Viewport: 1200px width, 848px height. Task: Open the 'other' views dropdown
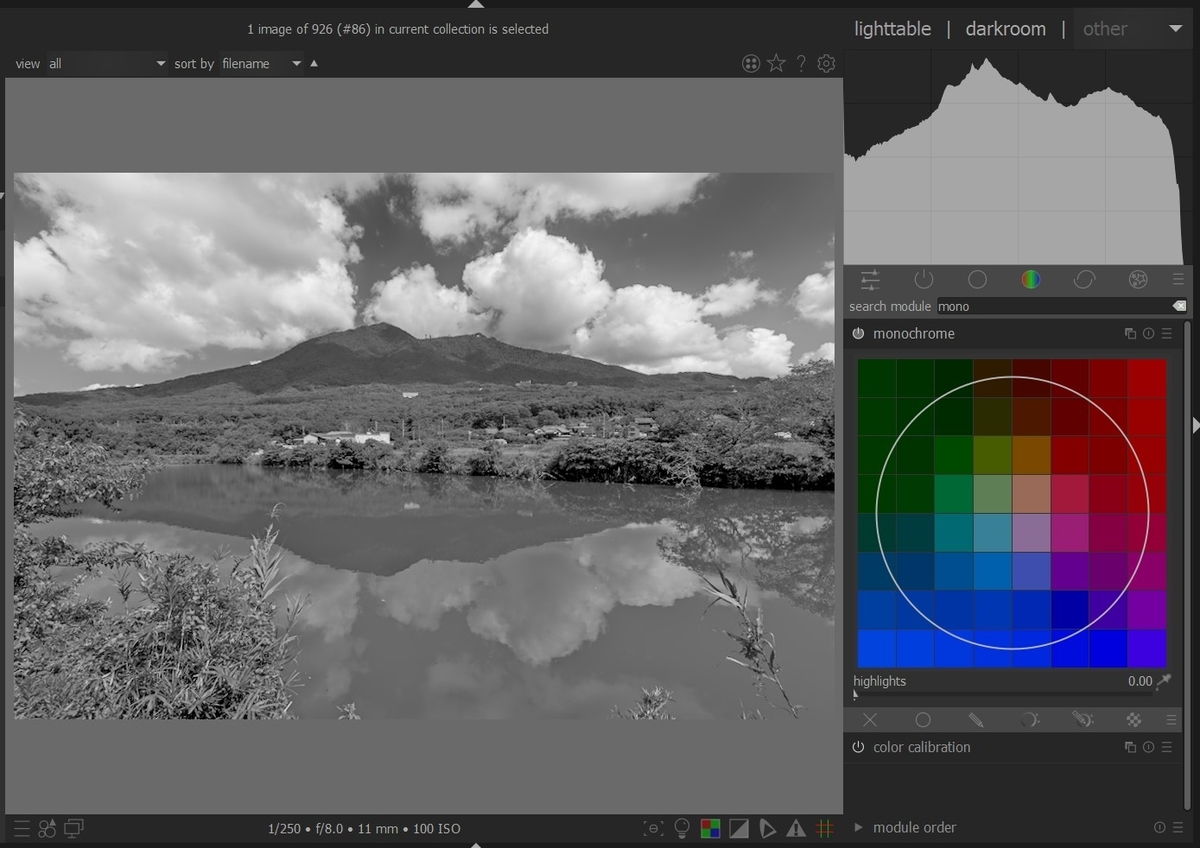click(x=1133, y=29)
